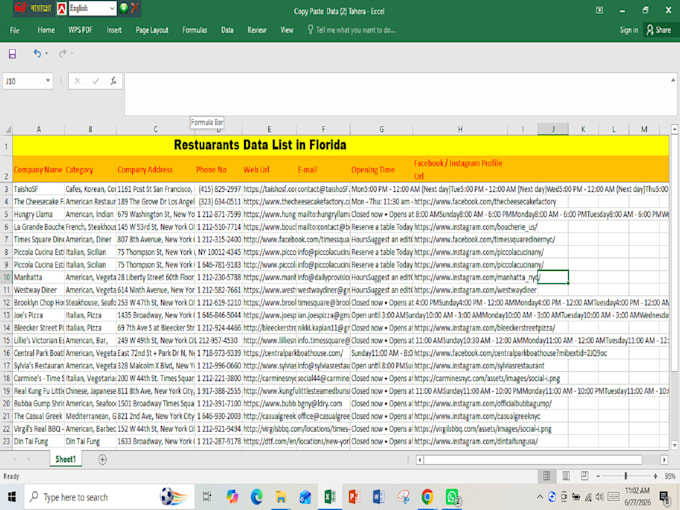Screen dimensions: 680x510
Task: Click the Sign in link
Action: tap(628, 30)
